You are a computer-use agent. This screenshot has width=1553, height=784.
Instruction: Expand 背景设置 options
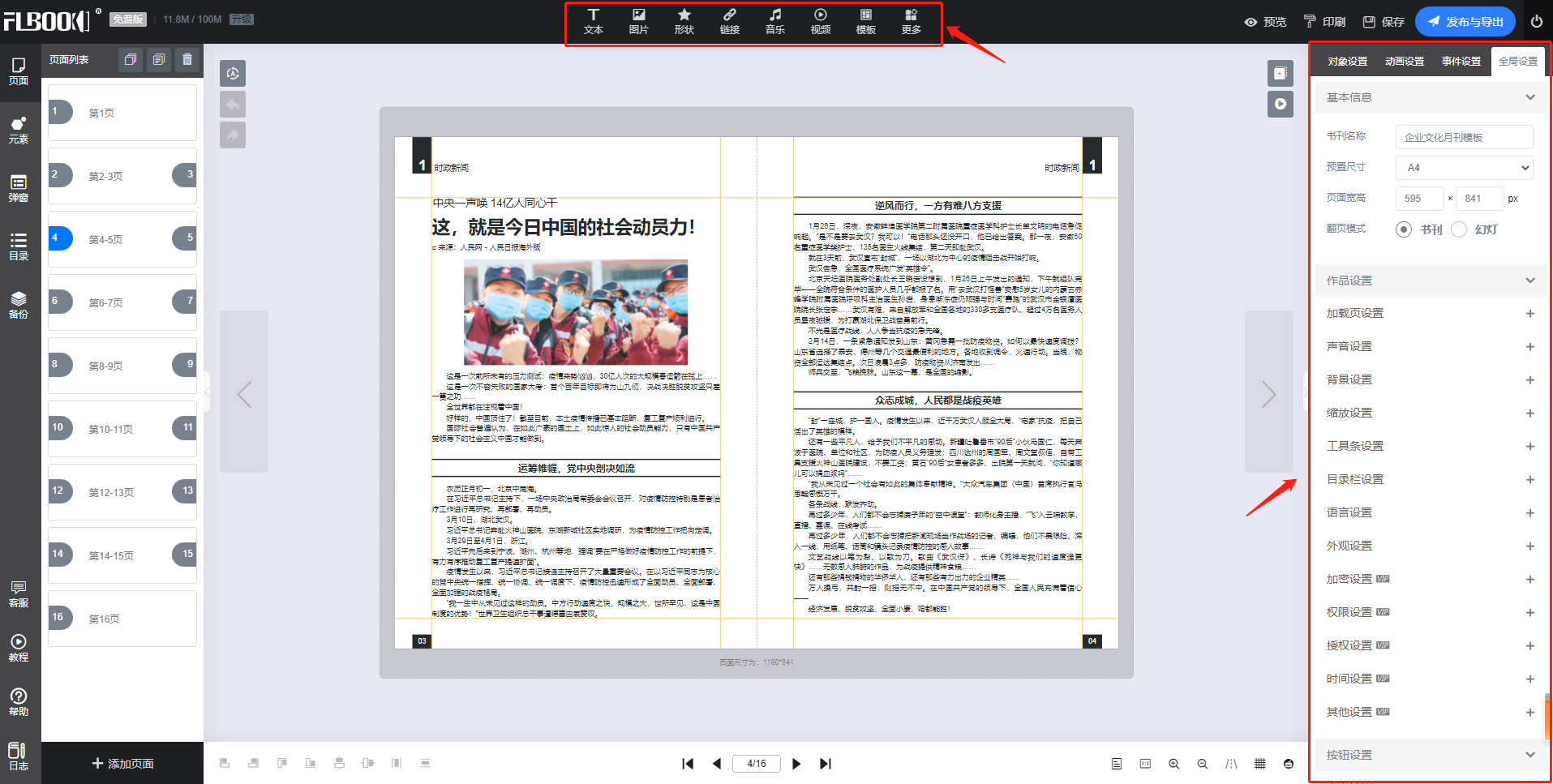1529,380
